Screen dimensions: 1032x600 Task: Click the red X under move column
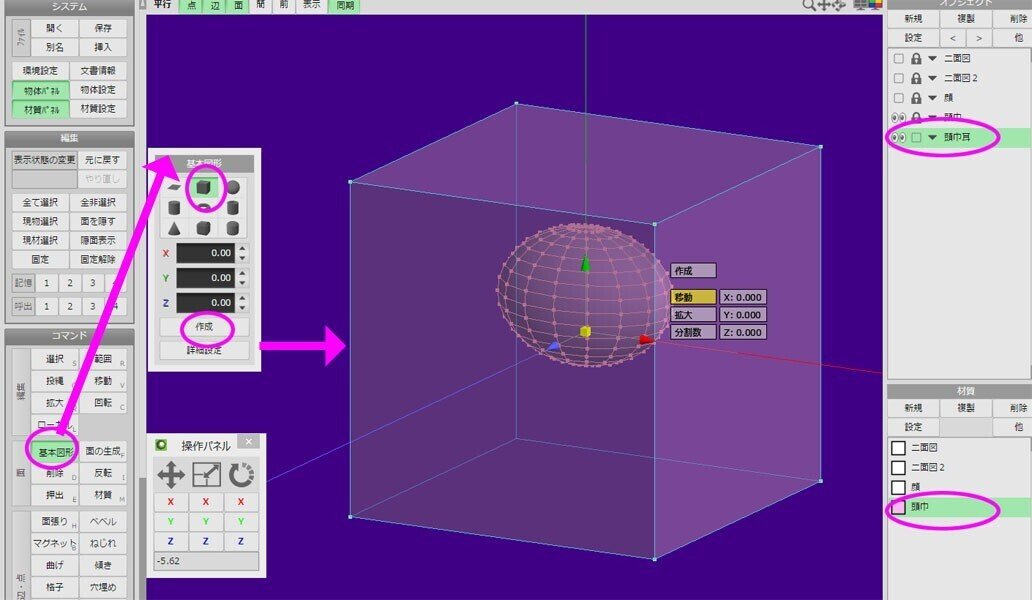coord(171,502)
